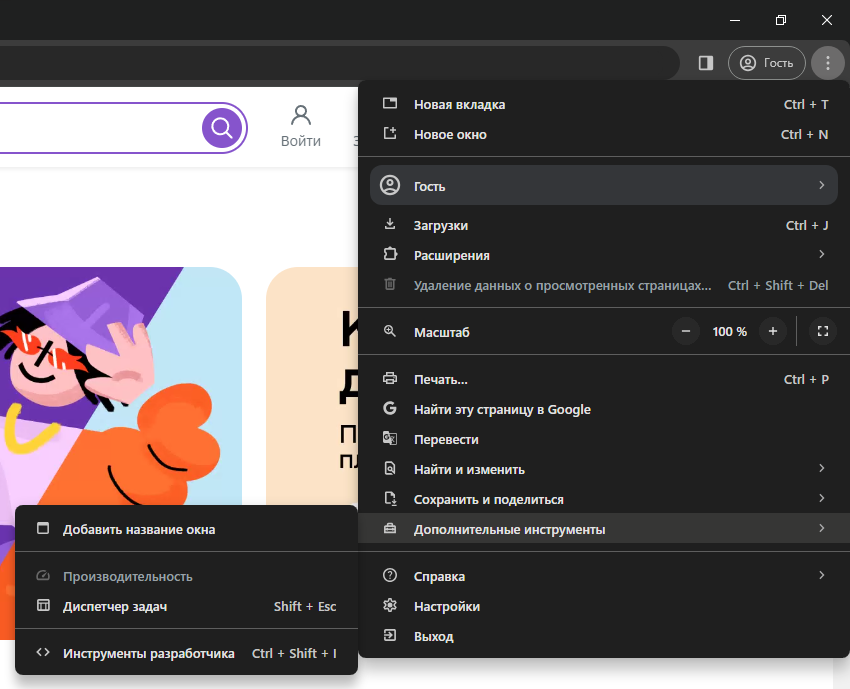Open the side panel icon in toolbar
The height and width of the screenshot is (689, 850).
click(x=706, y=63)
